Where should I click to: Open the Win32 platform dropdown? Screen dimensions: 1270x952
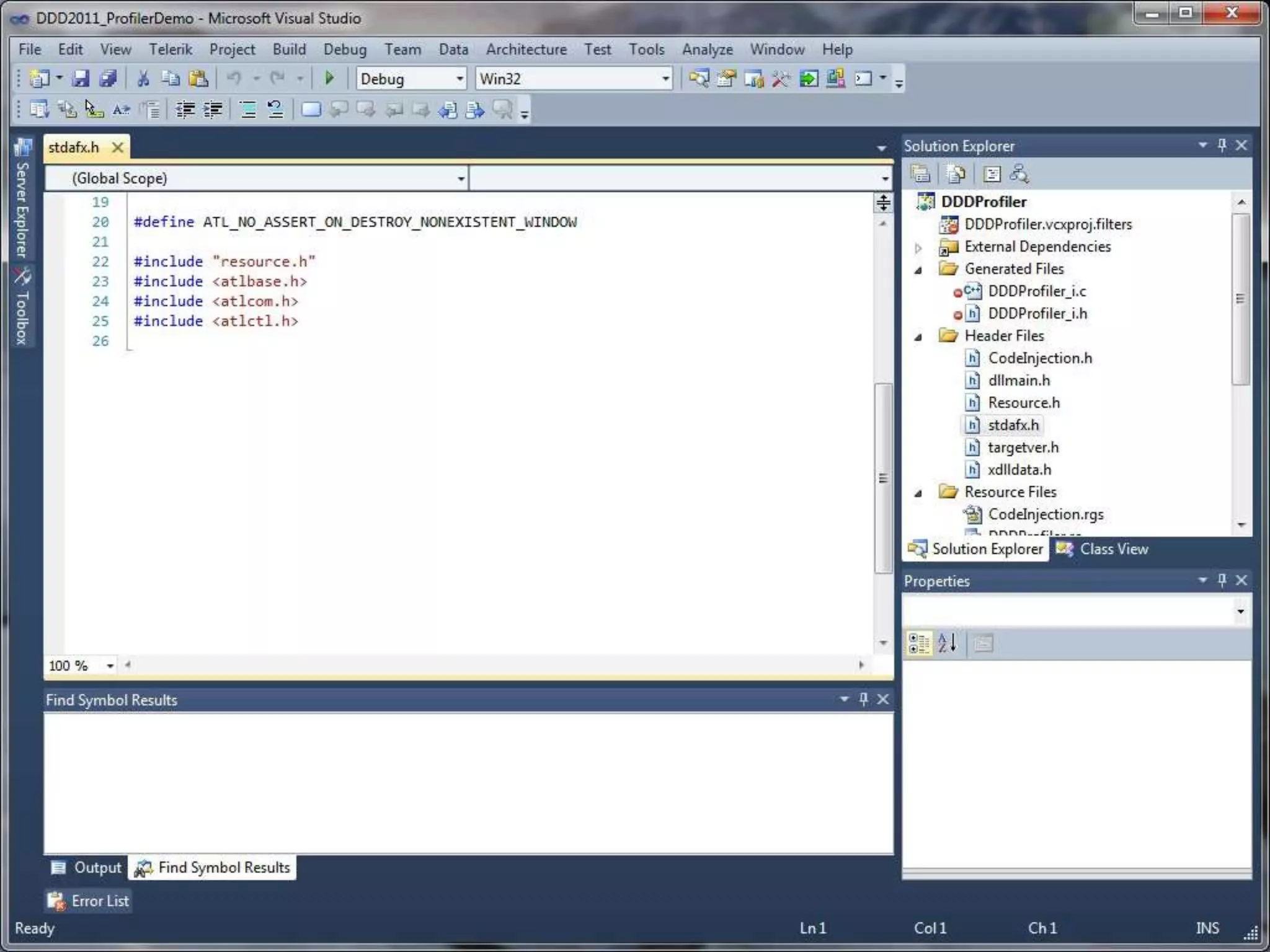click(665, 79)
